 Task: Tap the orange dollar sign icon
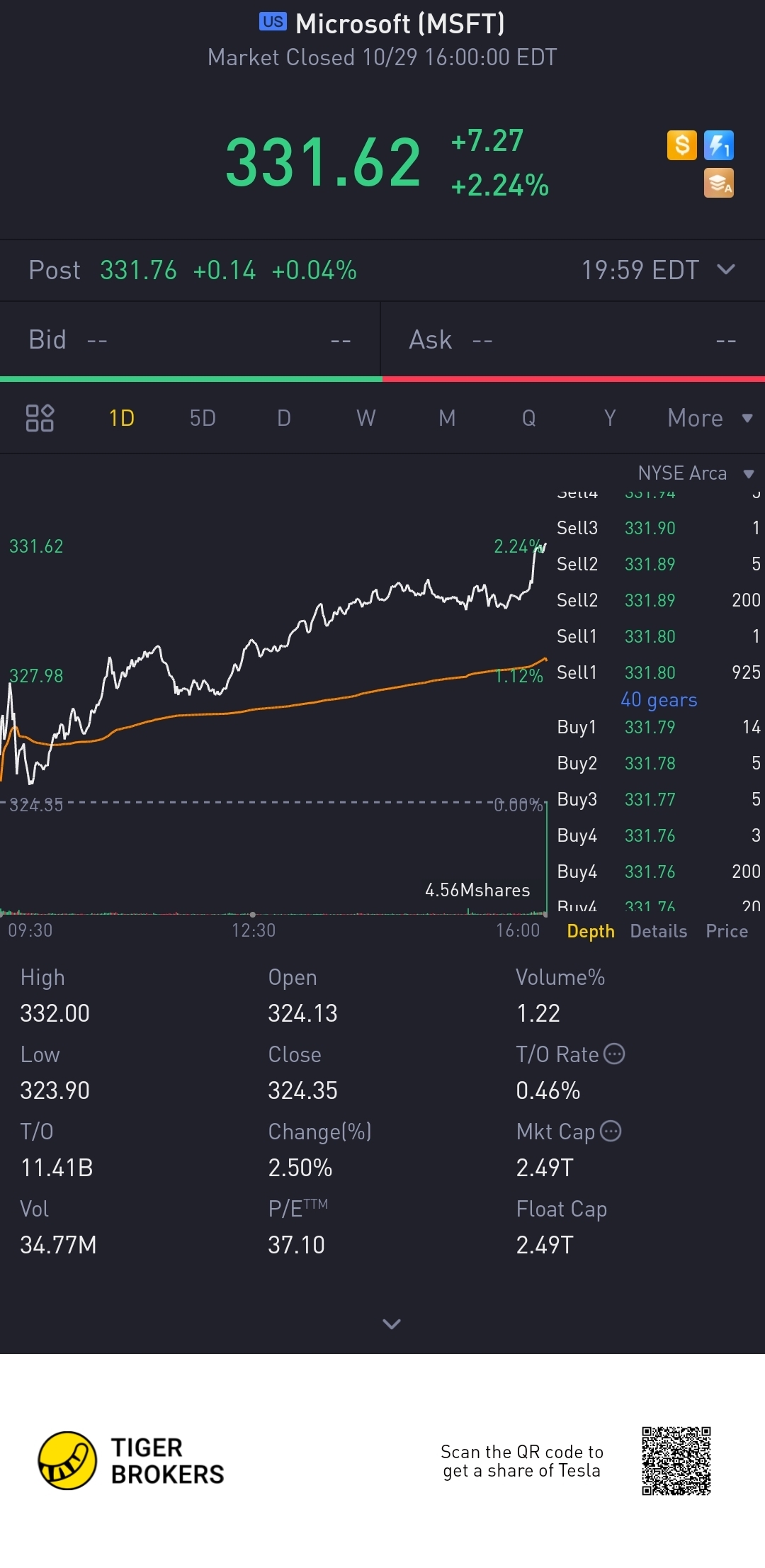coord(681,145)
